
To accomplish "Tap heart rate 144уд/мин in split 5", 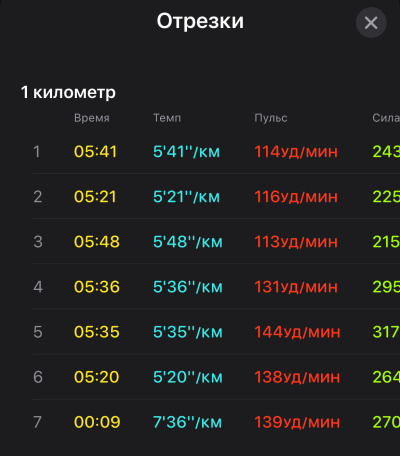I will [297, 332].
